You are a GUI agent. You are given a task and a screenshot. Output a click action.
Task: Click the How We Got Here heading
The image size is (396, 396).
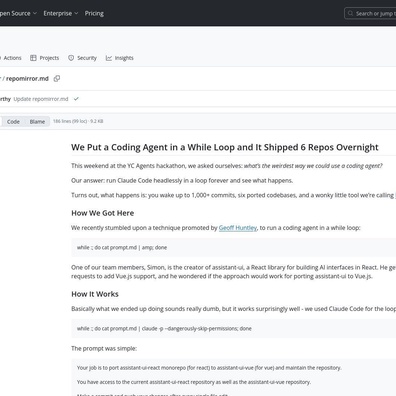(x=103, y=213)
